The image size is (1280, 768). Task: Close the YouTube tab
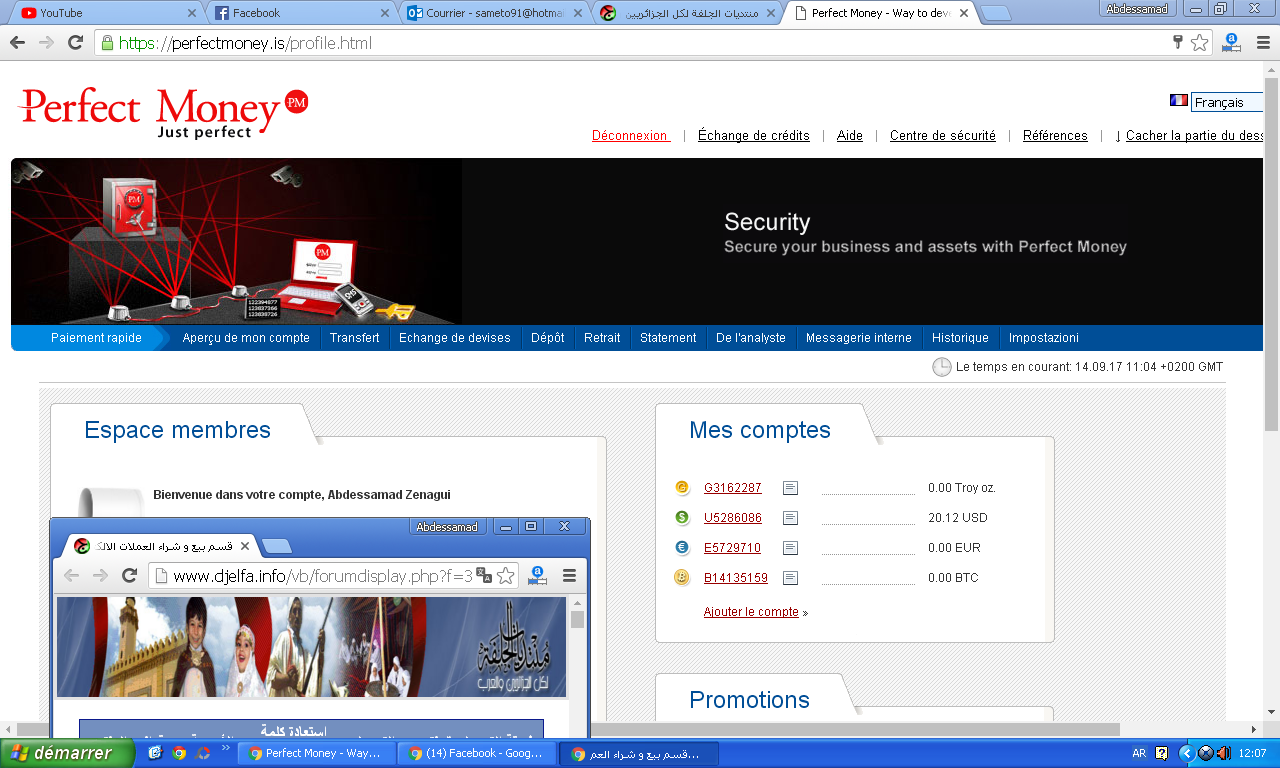192,13
